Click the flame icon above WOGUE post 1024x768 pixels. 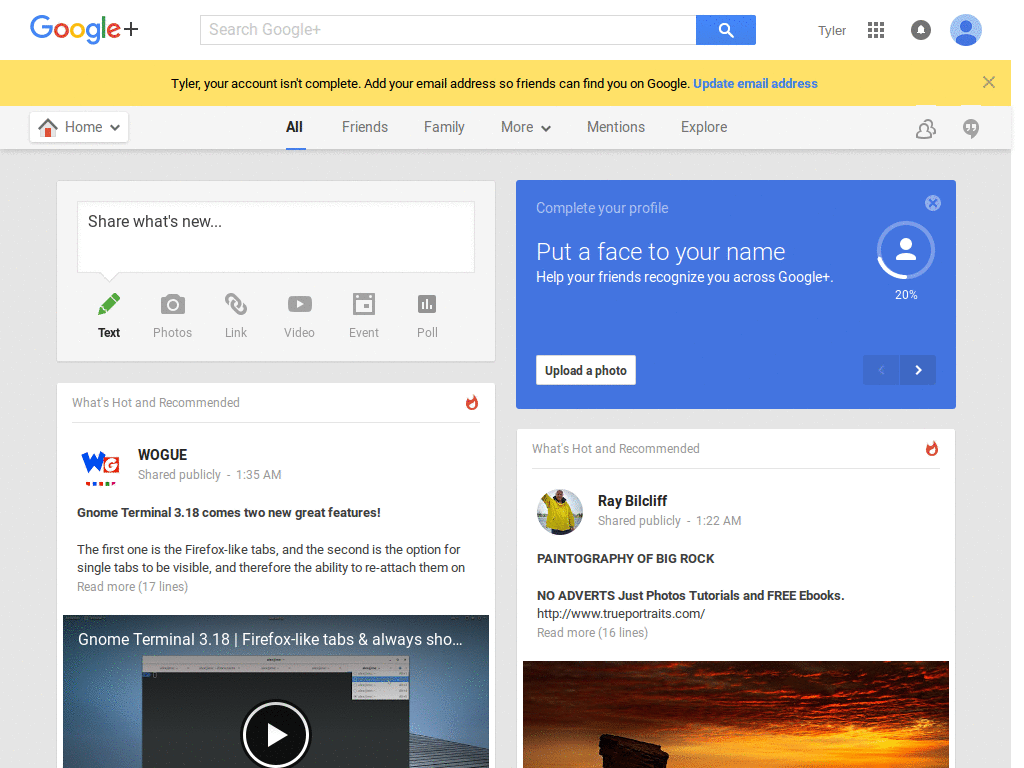pos(472,402)
